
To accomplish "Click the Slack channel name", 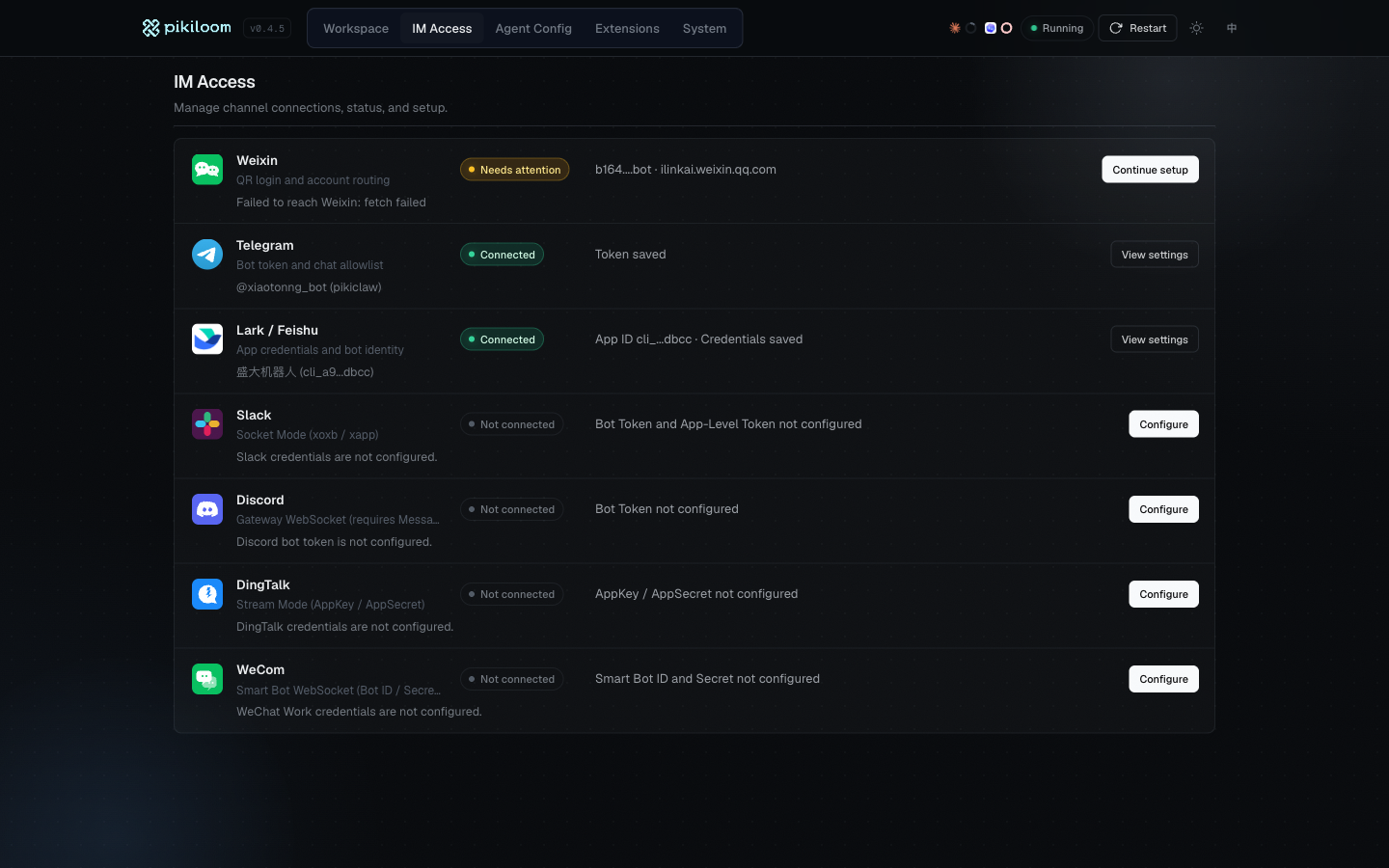I will tap(254, 415).
